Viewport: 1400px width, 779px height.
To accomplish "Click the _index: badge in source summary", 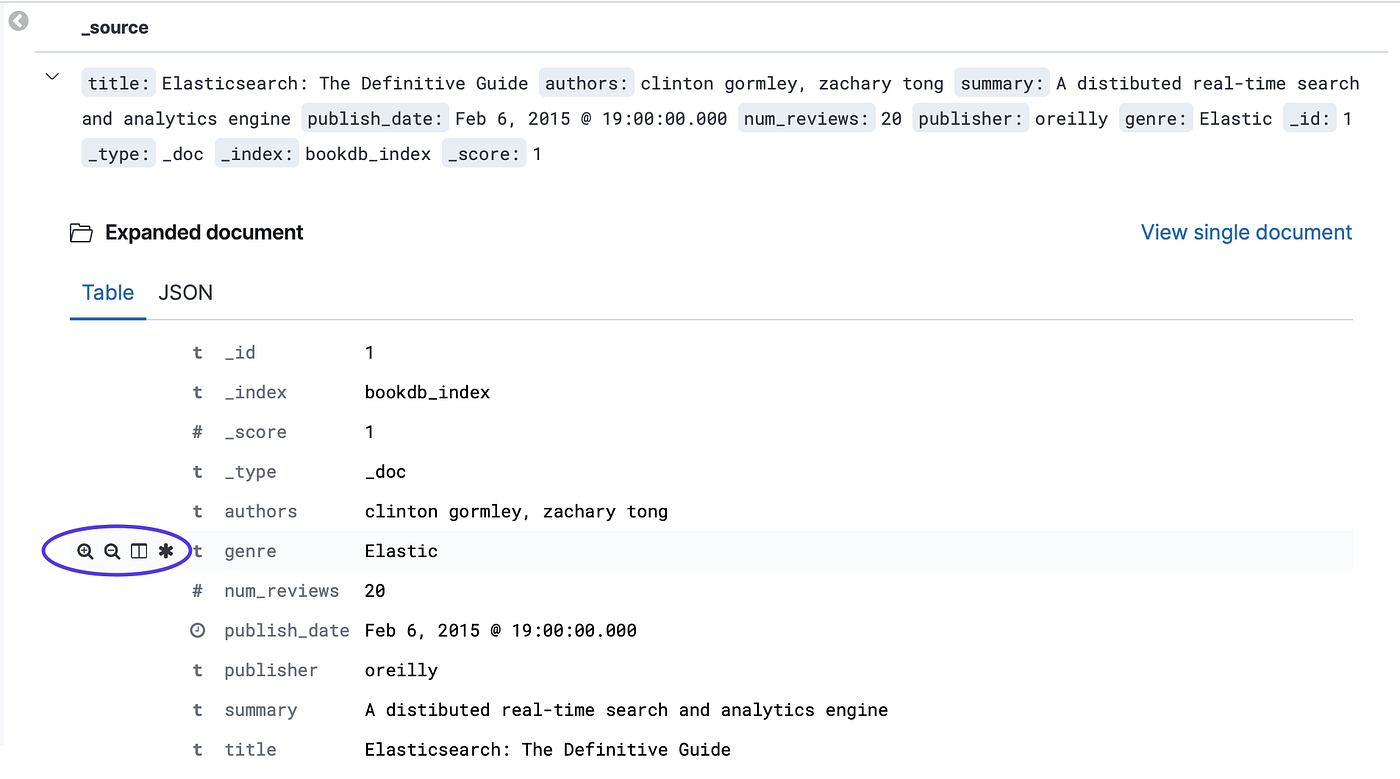I will [256, 153].
